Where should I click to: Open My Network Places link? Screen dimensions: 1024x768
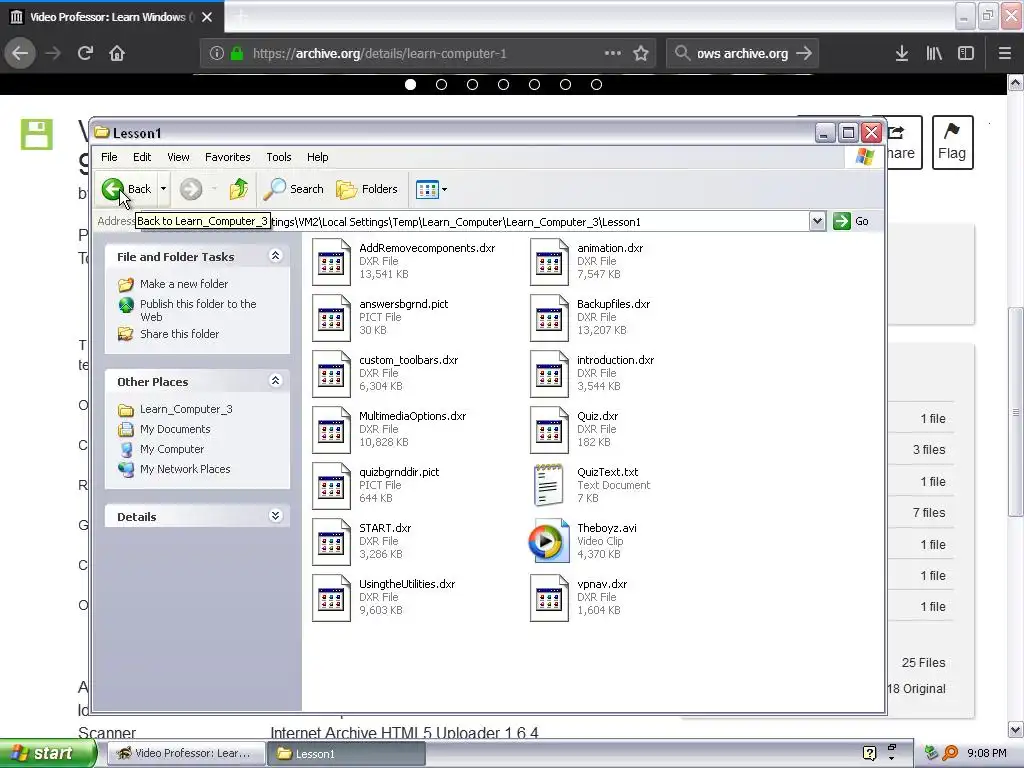click(x=185, y=469)
